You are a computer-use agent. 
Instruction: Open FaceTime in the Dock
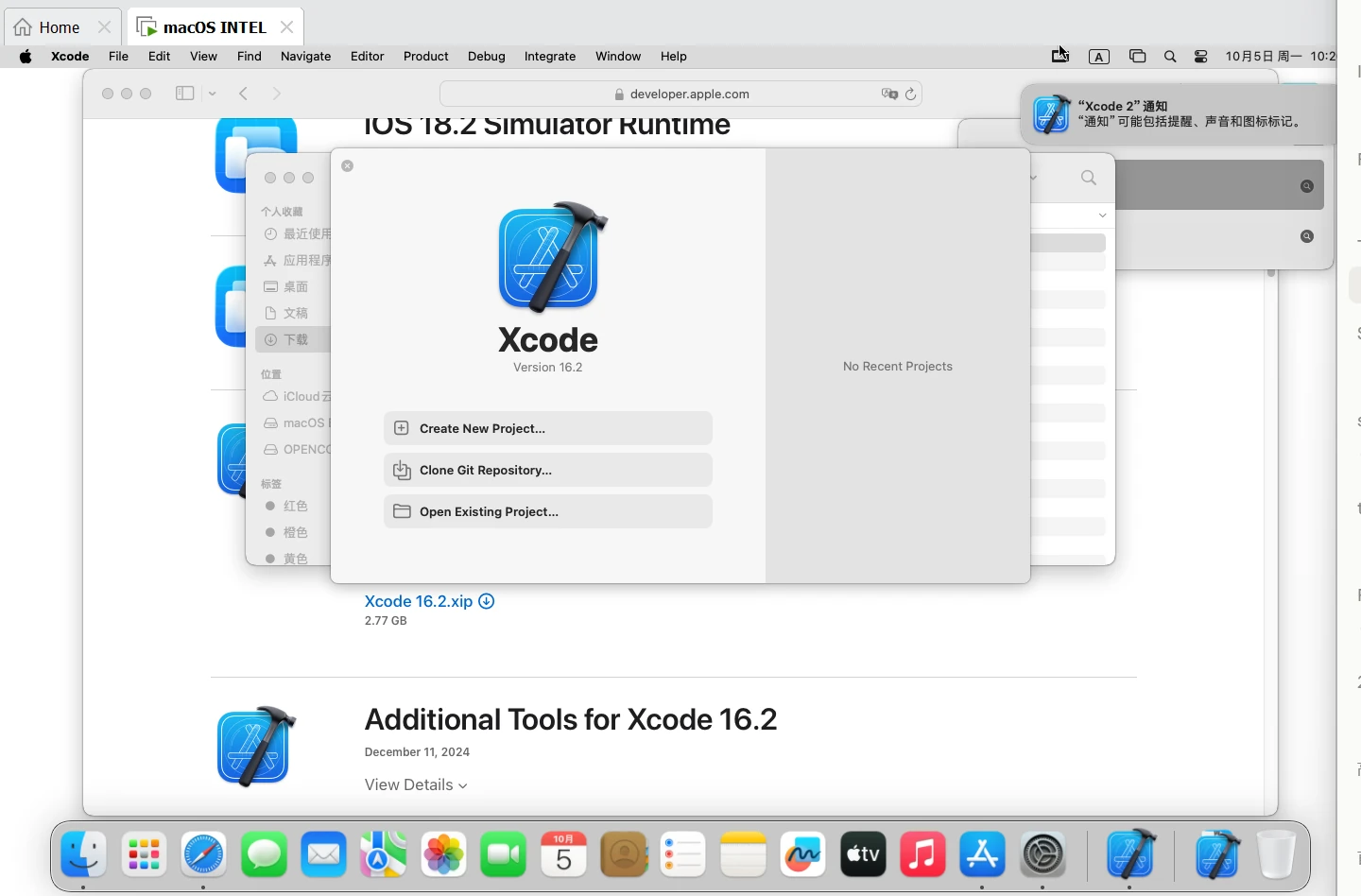pyautogui.click(x=504, y=854)
